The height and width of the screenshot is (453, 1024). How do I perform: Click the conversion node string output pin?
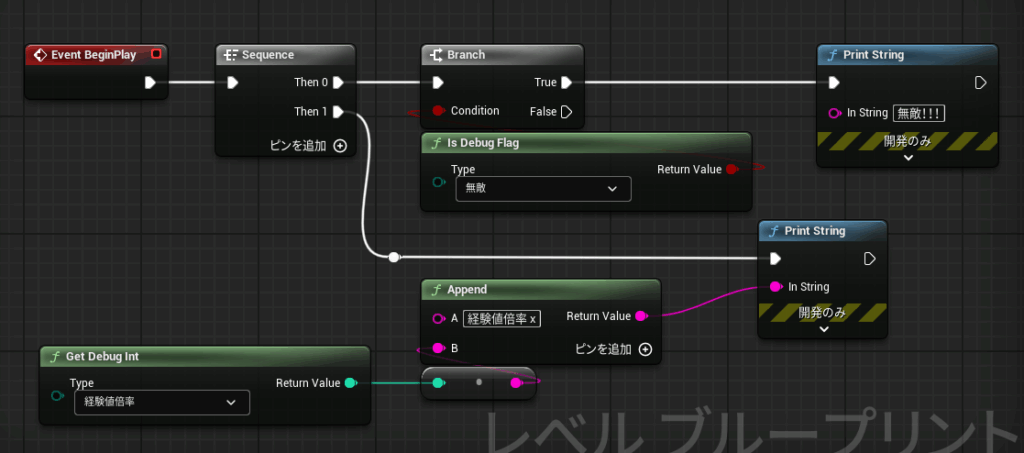tap(516, 383)
